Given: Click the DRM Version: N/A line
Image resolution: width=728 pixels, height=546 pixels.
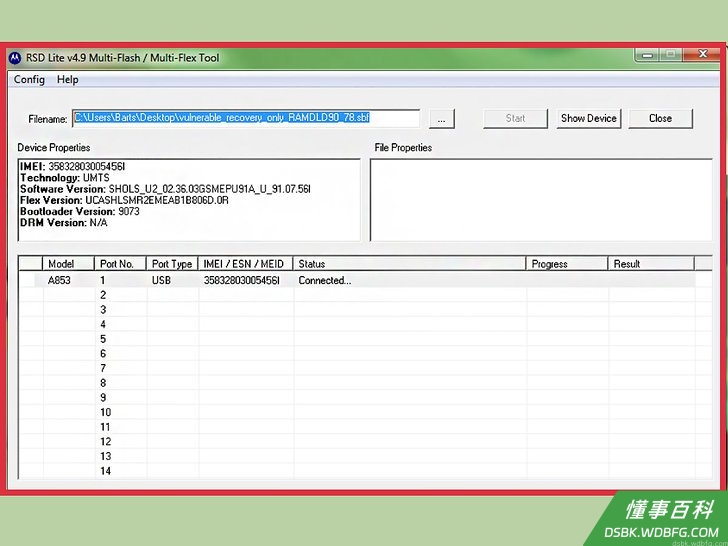Looking at the screenshot, I should pos(64,223).
